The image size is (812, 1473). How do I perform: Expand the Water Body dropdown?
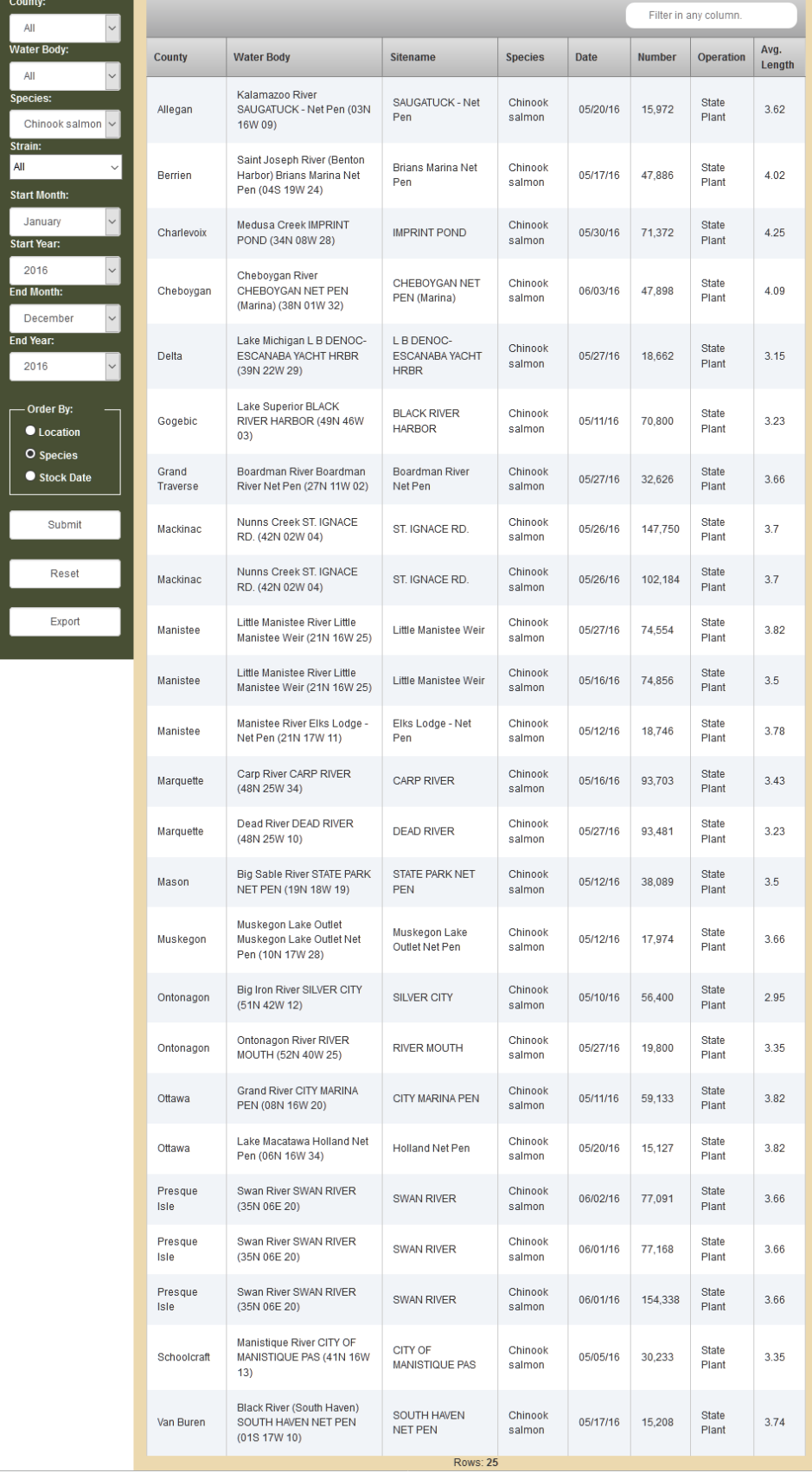click(x=65, y=76)
